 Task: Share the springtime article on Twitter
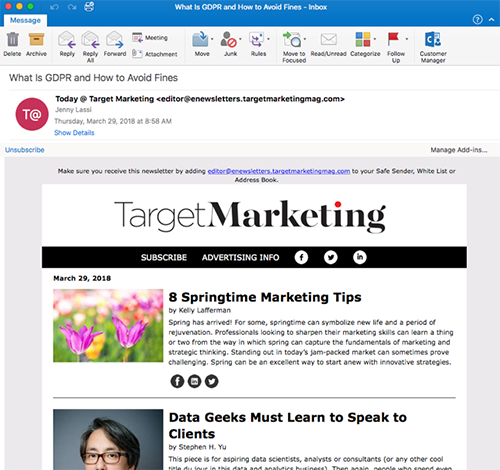point(211,381)
